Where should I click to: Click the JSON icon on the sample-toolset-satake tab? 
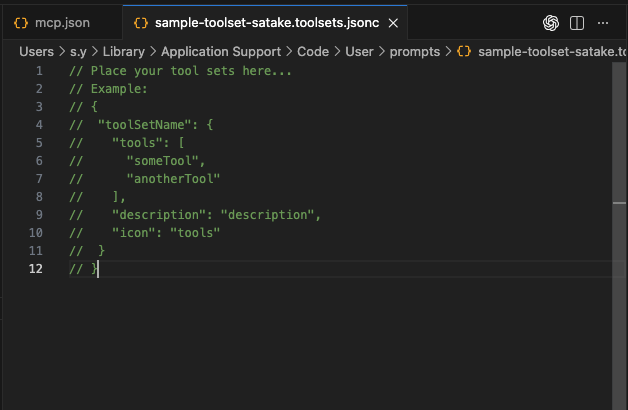click(x=141, y=22)
